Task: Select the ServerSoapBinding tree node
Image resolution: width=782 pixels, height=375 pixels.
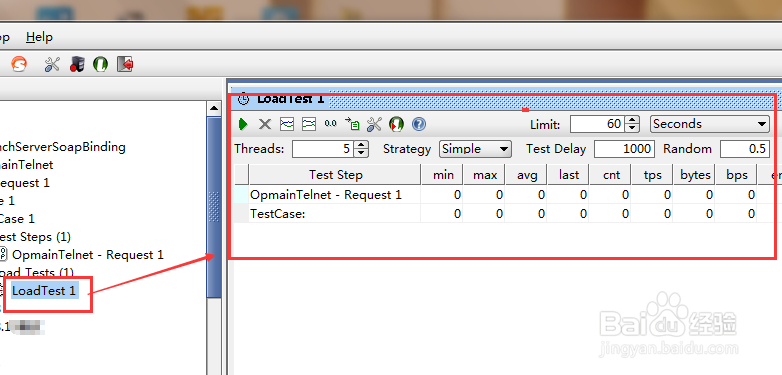Action: coord(63,147)
